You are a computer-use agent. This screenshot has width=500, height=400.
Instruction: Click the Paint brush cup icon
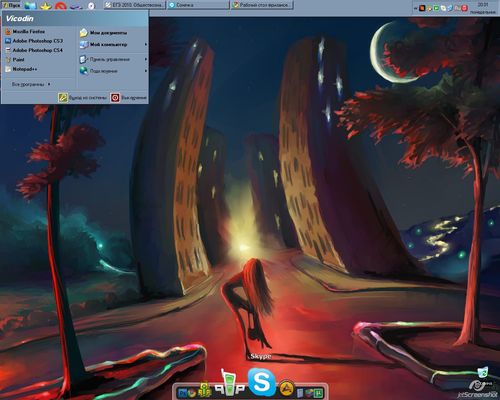pos(8,60)
